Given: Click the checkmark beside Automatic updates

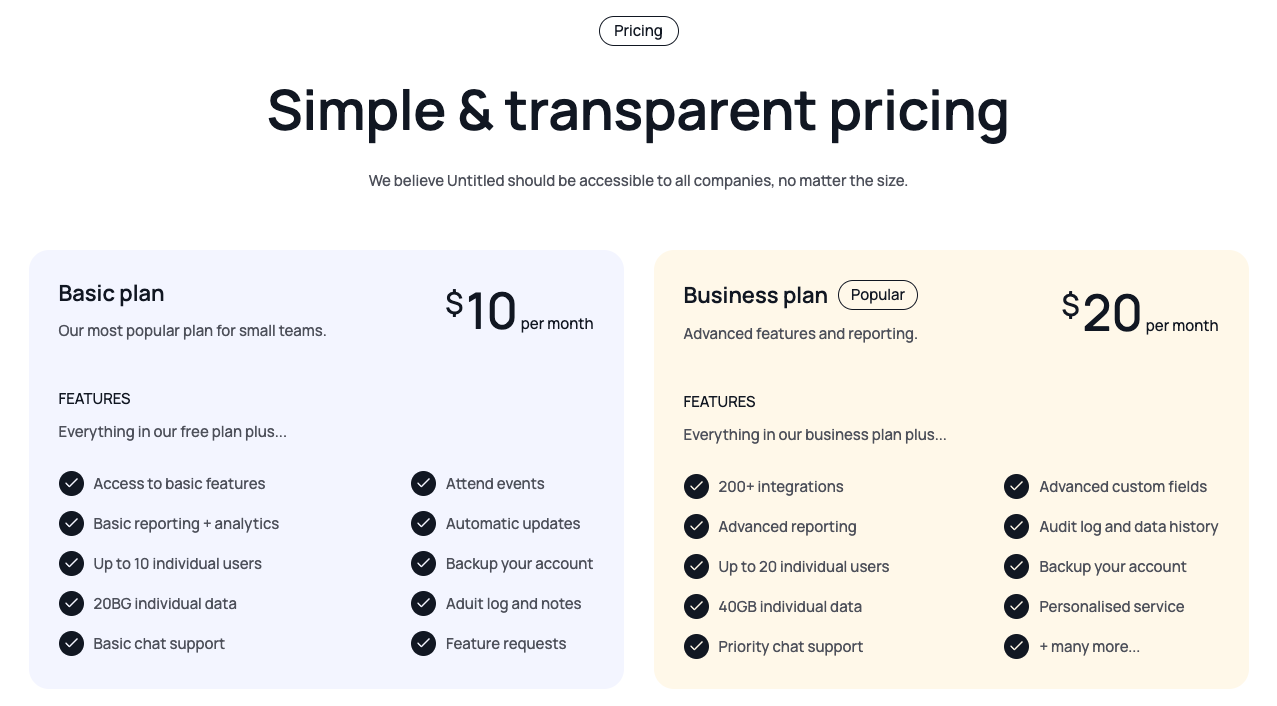Looking at the screenshot, I should pyautogui.click(x=423, y=523).
